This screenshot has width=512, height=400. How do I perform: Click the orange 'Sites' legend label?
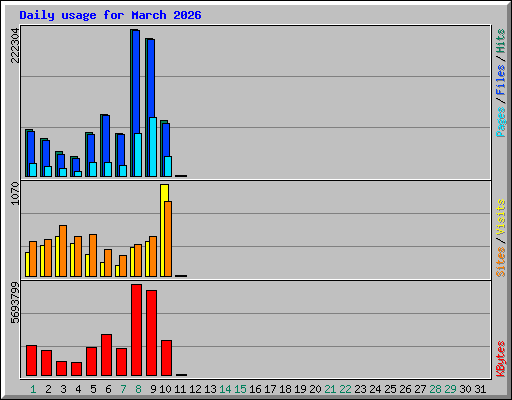[x=501, y=262]
